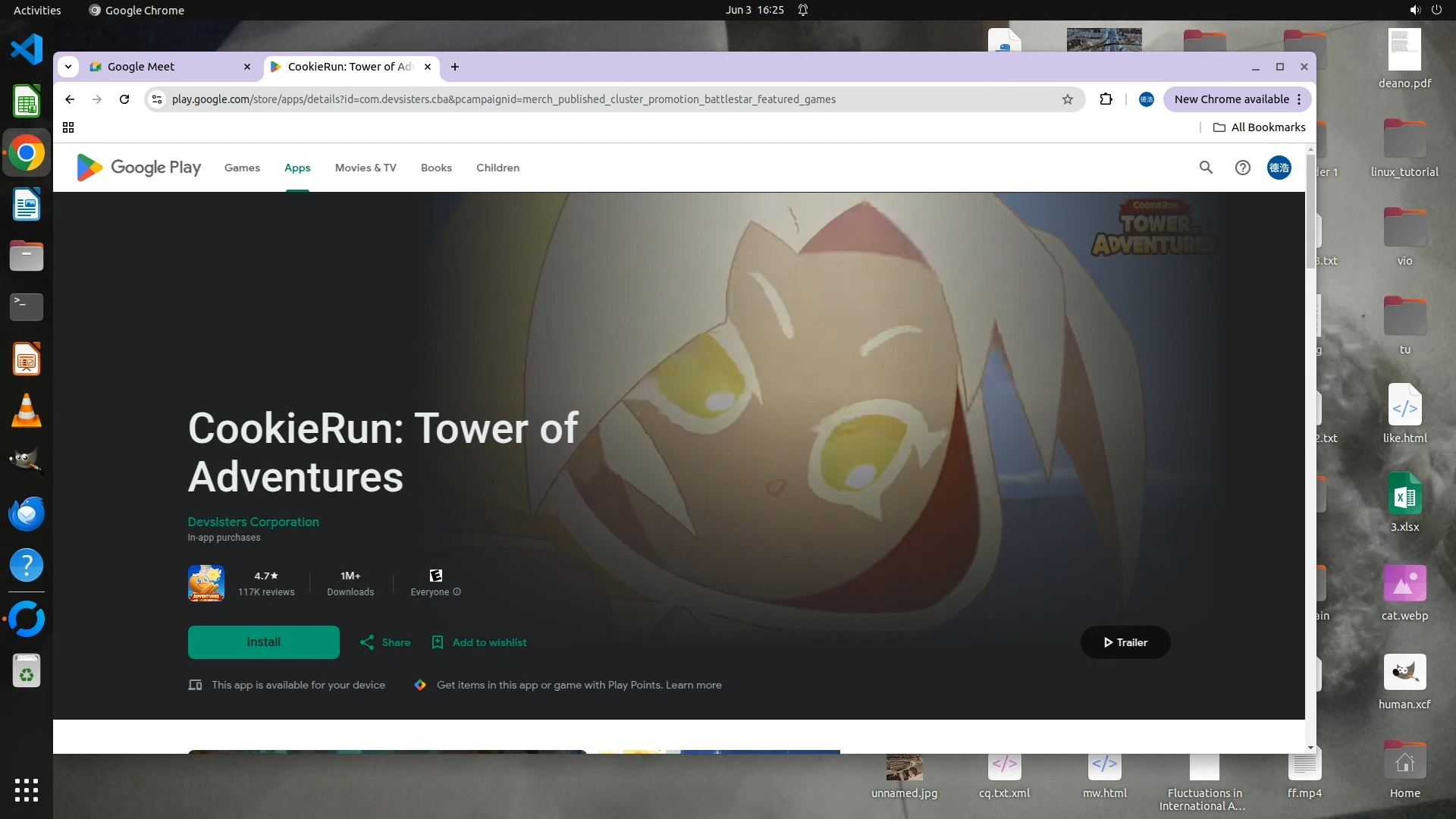Open the Help center question-mark icon
The height and width of the screenshot is (819, 1456).
pos(1242,168)
